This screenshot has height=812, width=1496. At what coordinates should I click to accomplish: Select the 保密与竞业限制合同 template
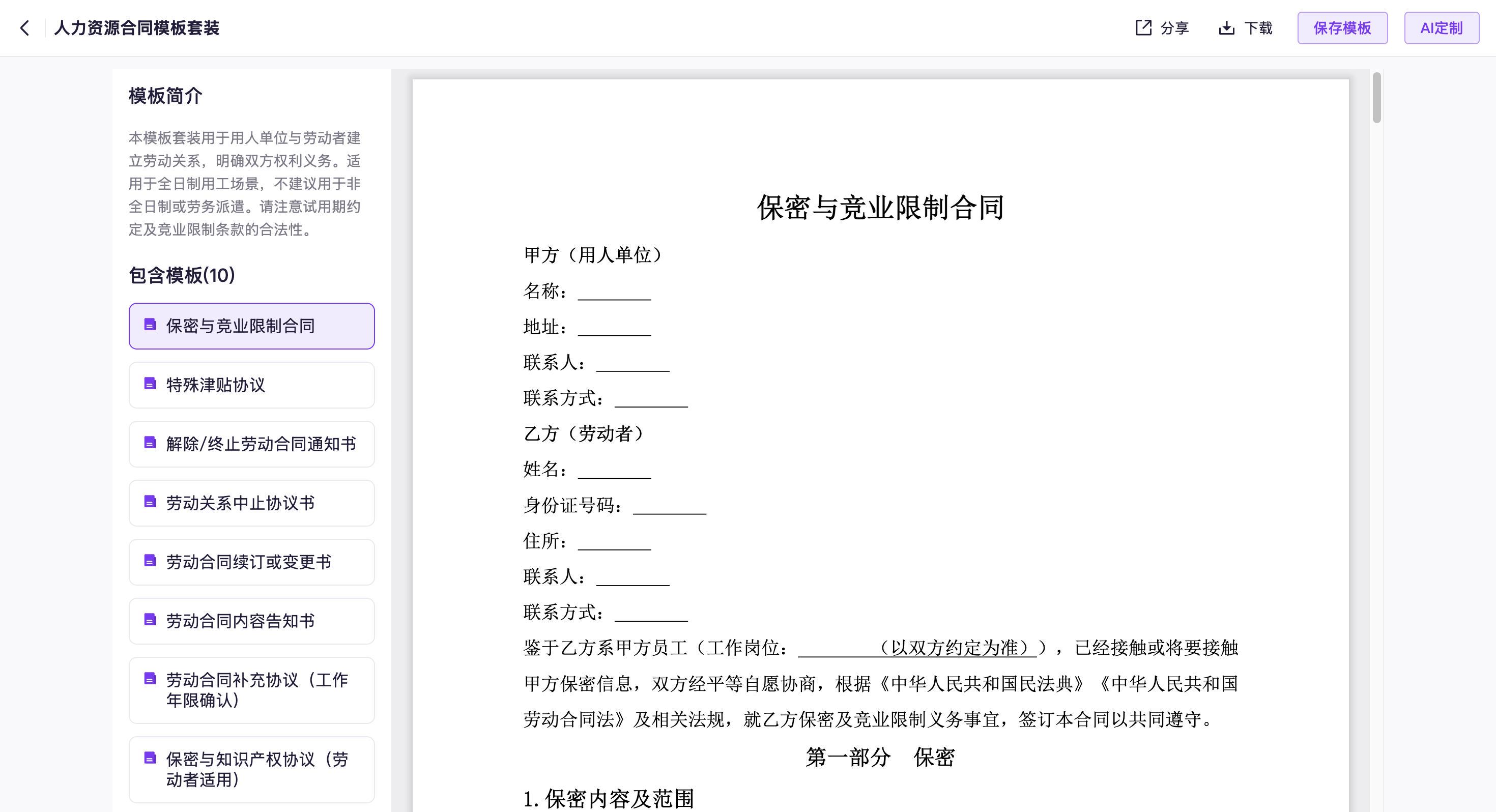[251, 326]
